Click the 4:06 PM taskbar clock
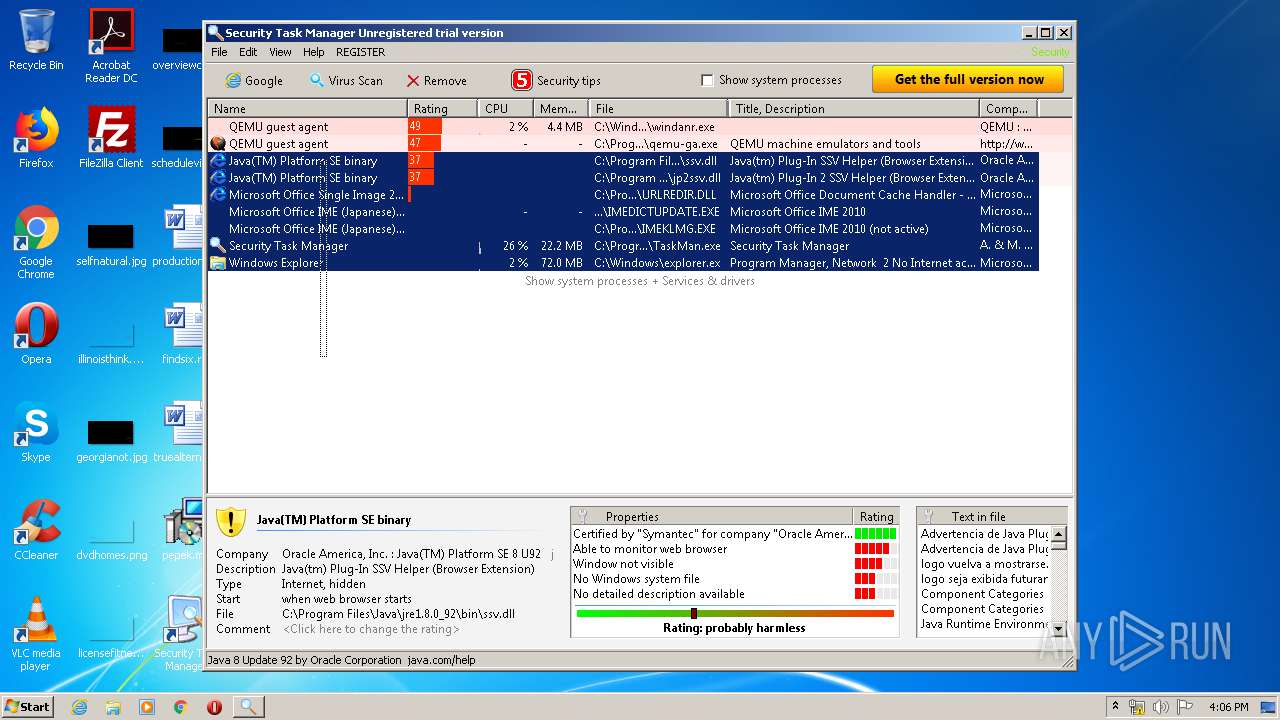 (1228, 707)
